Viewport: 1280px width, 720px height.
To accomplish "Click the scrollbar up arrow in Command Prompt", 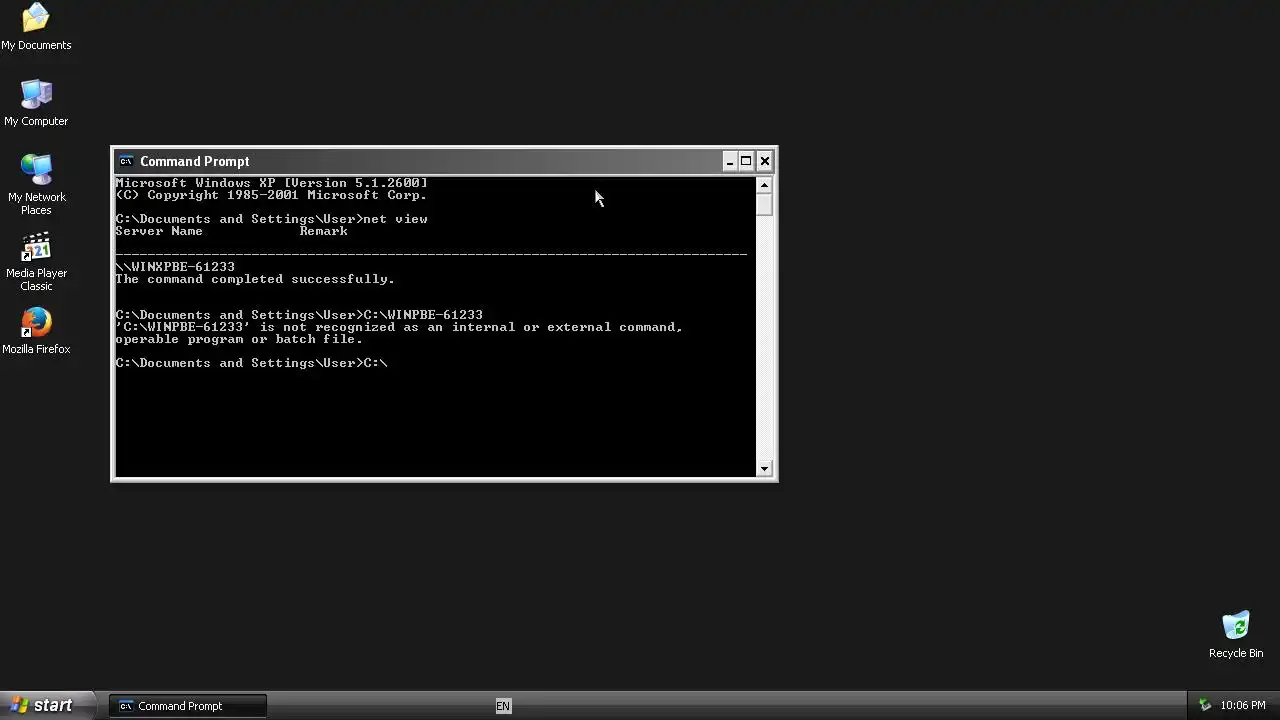I will click(764, 185).
